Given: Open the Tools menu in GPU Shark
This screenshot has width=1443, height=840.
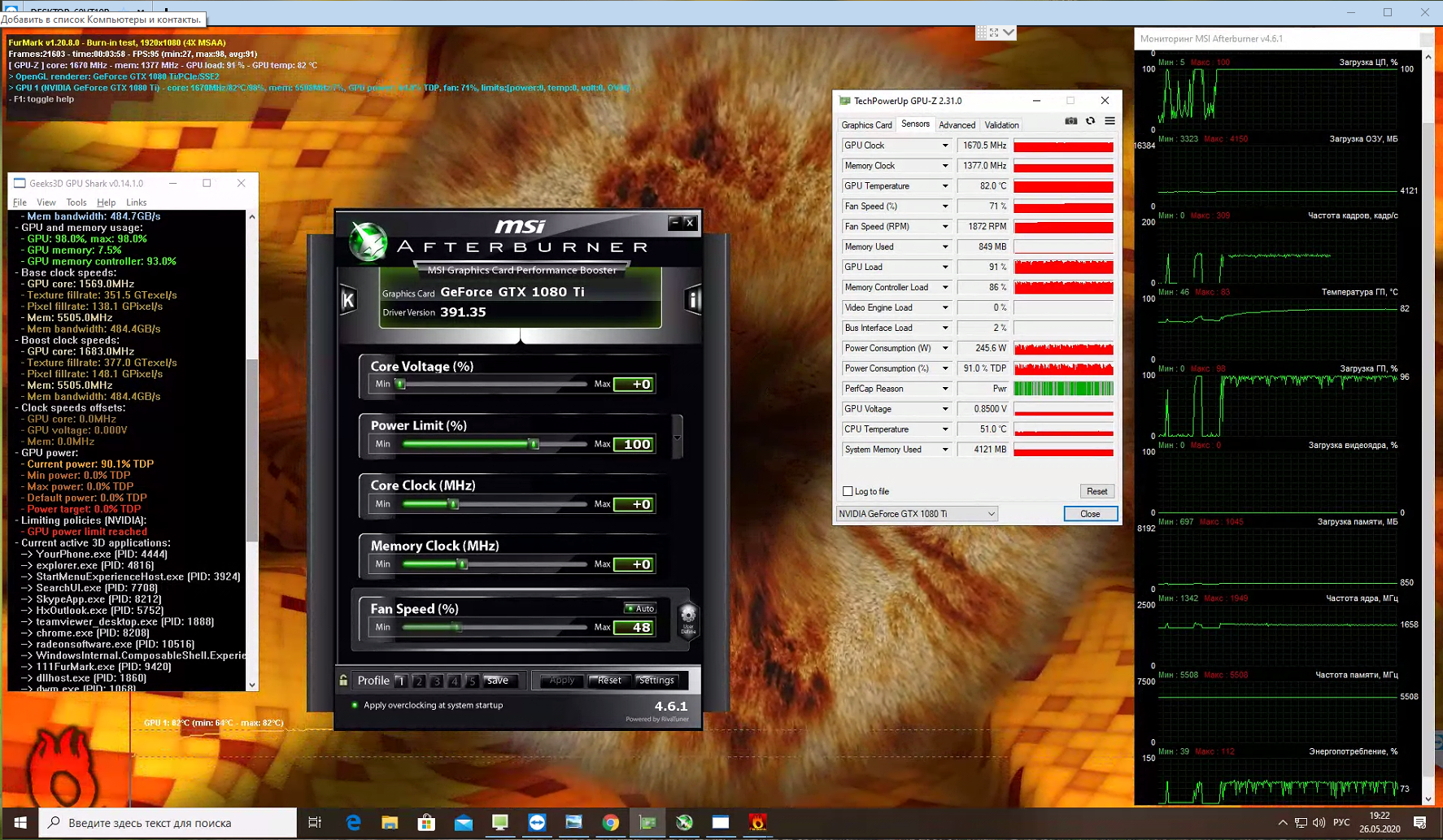Looking at the screenshot, I should coord(76,202).
